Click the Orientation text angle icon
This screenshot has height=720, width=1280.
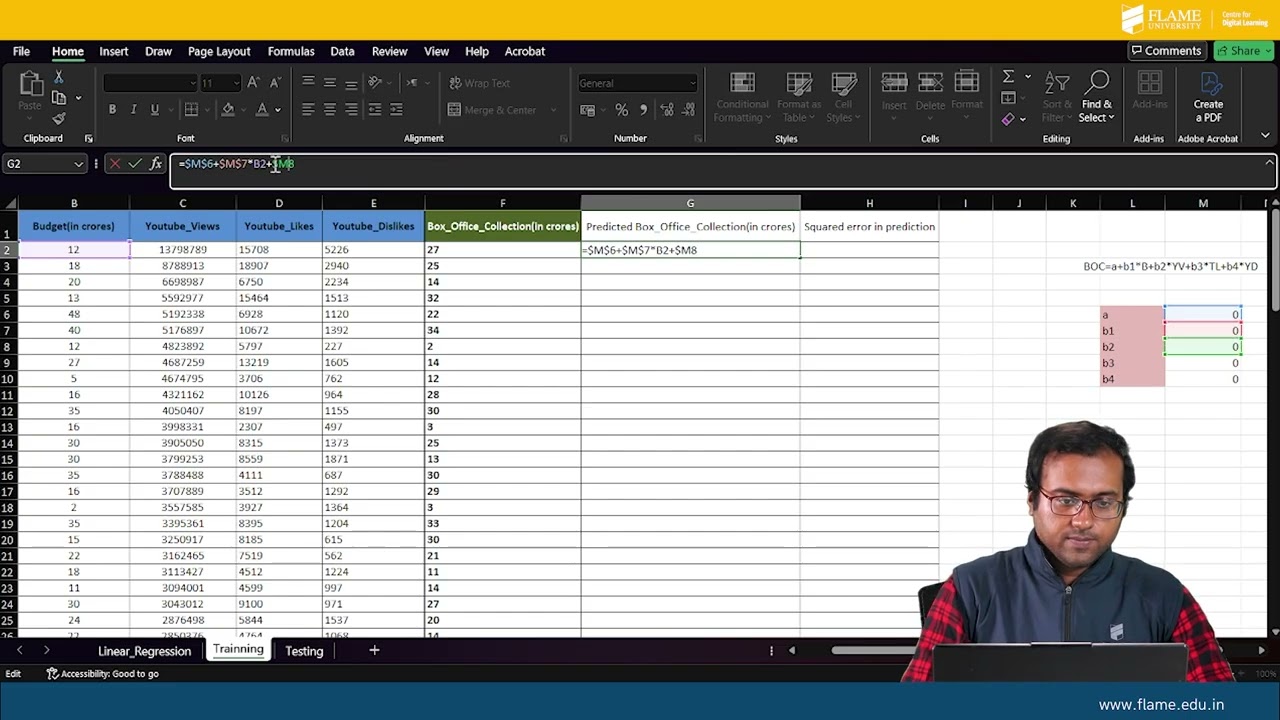[x=376, y=83]
